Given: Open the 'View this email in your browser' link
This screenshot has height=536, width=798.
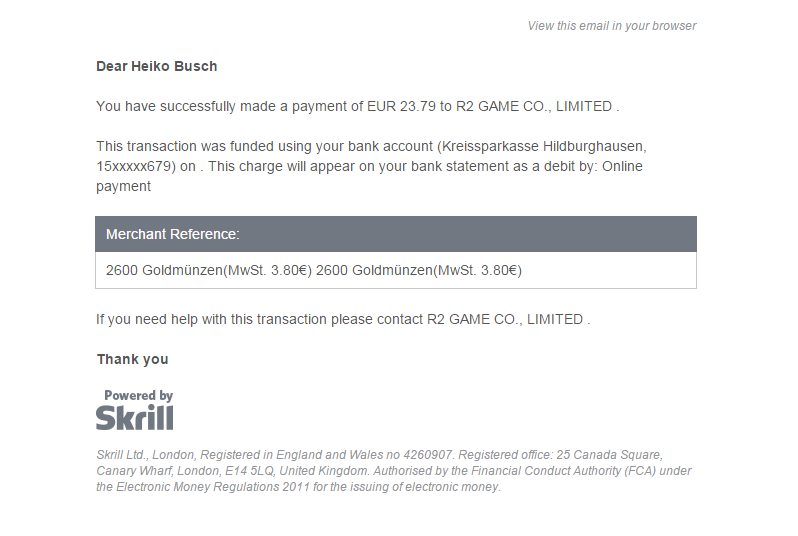Looking at the screenshot, I should [x=611, y=26].
